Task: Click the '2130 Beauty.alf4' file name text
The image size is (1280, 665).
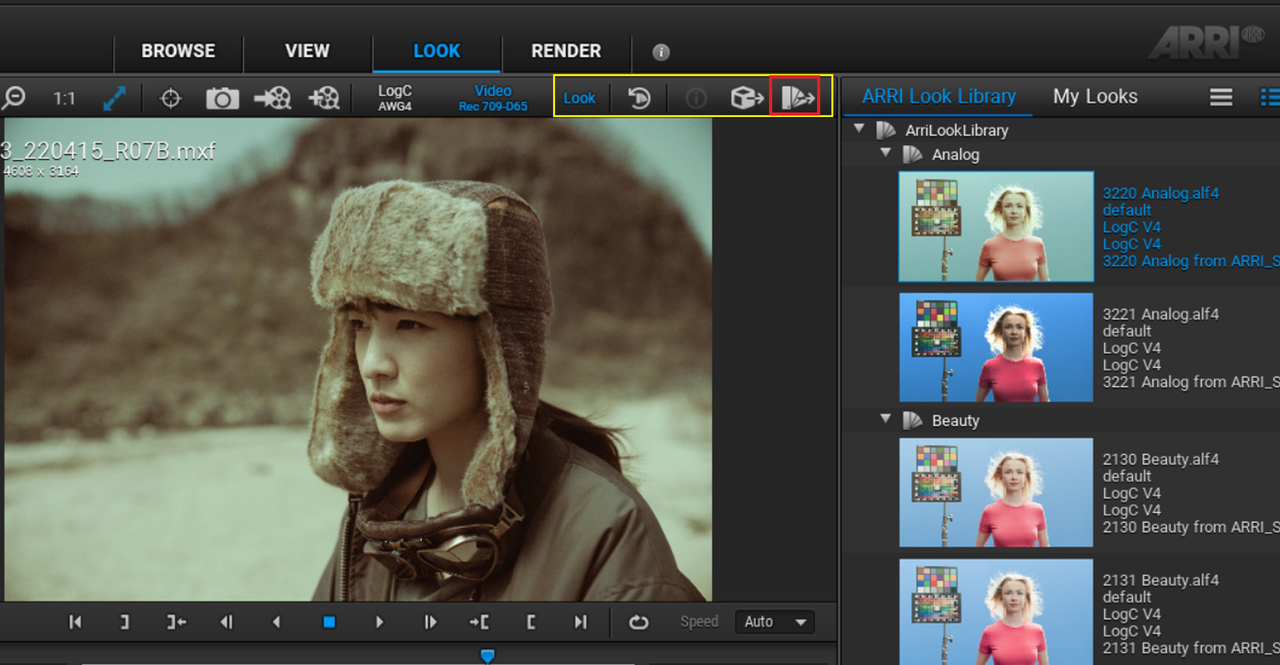Action: pyautogui.click(x=1161, y=460)
